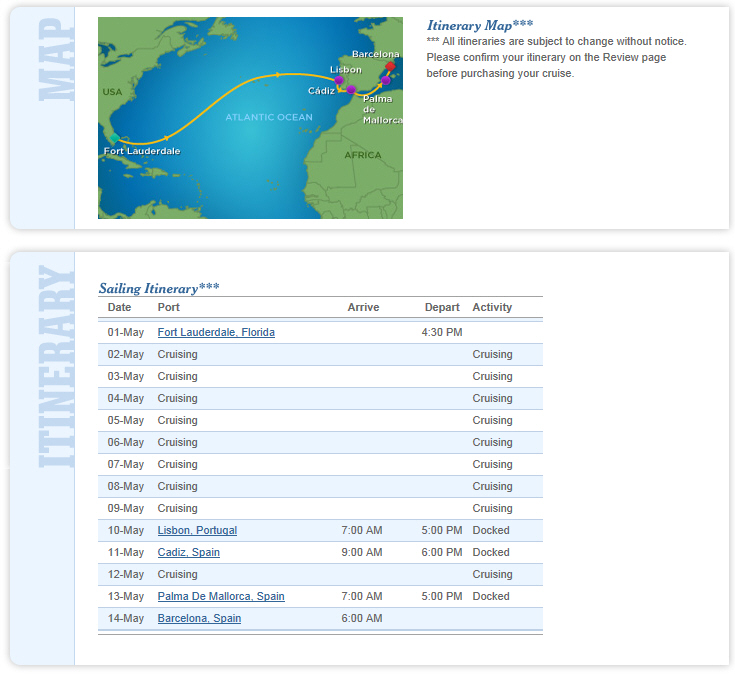This screenshot has height=676, width=735.
Task: Click the purple Cádiz map marker
Action: [351, 90]
